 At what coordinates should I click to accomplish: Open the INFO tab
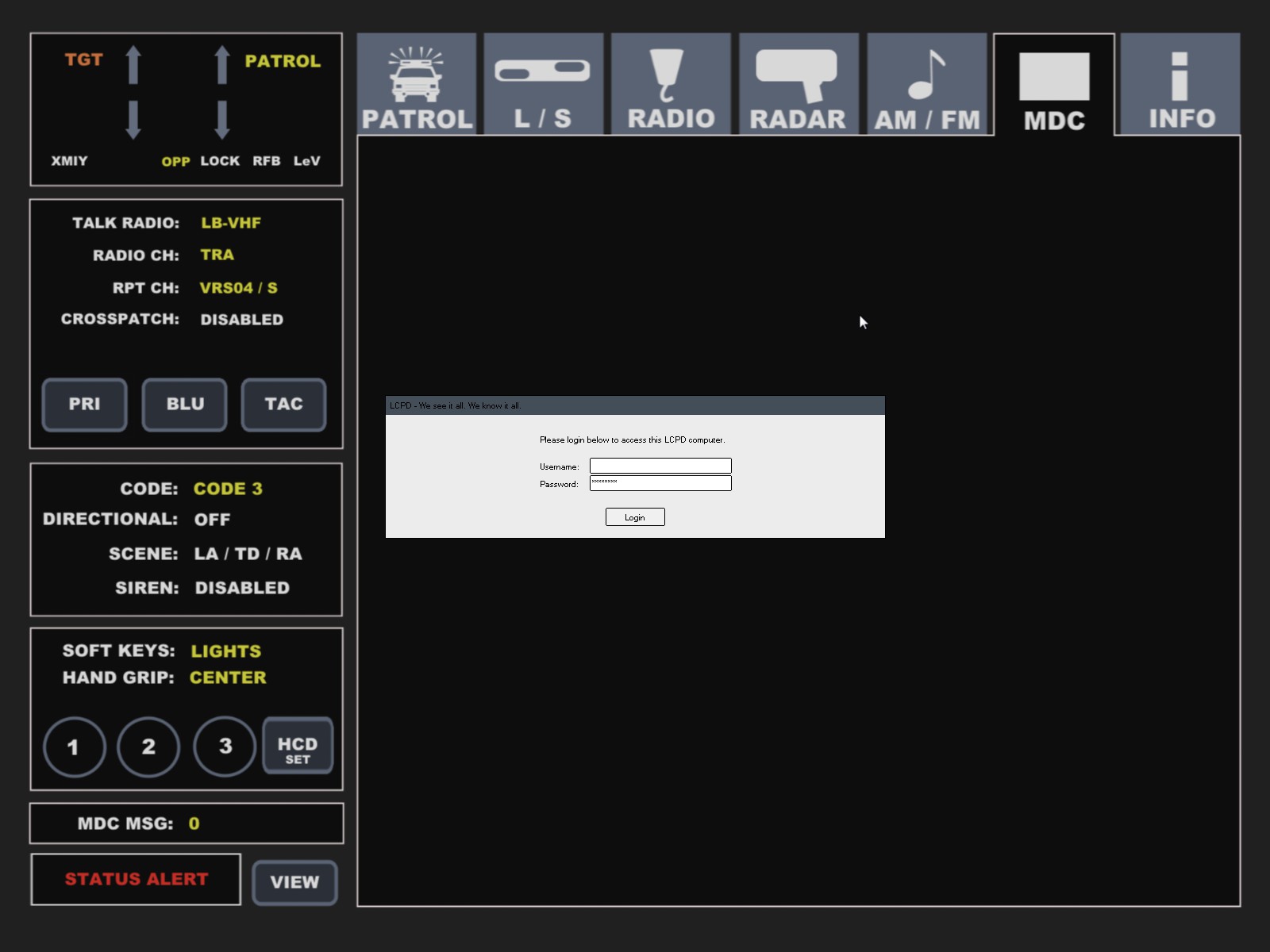pos(1181,84)
